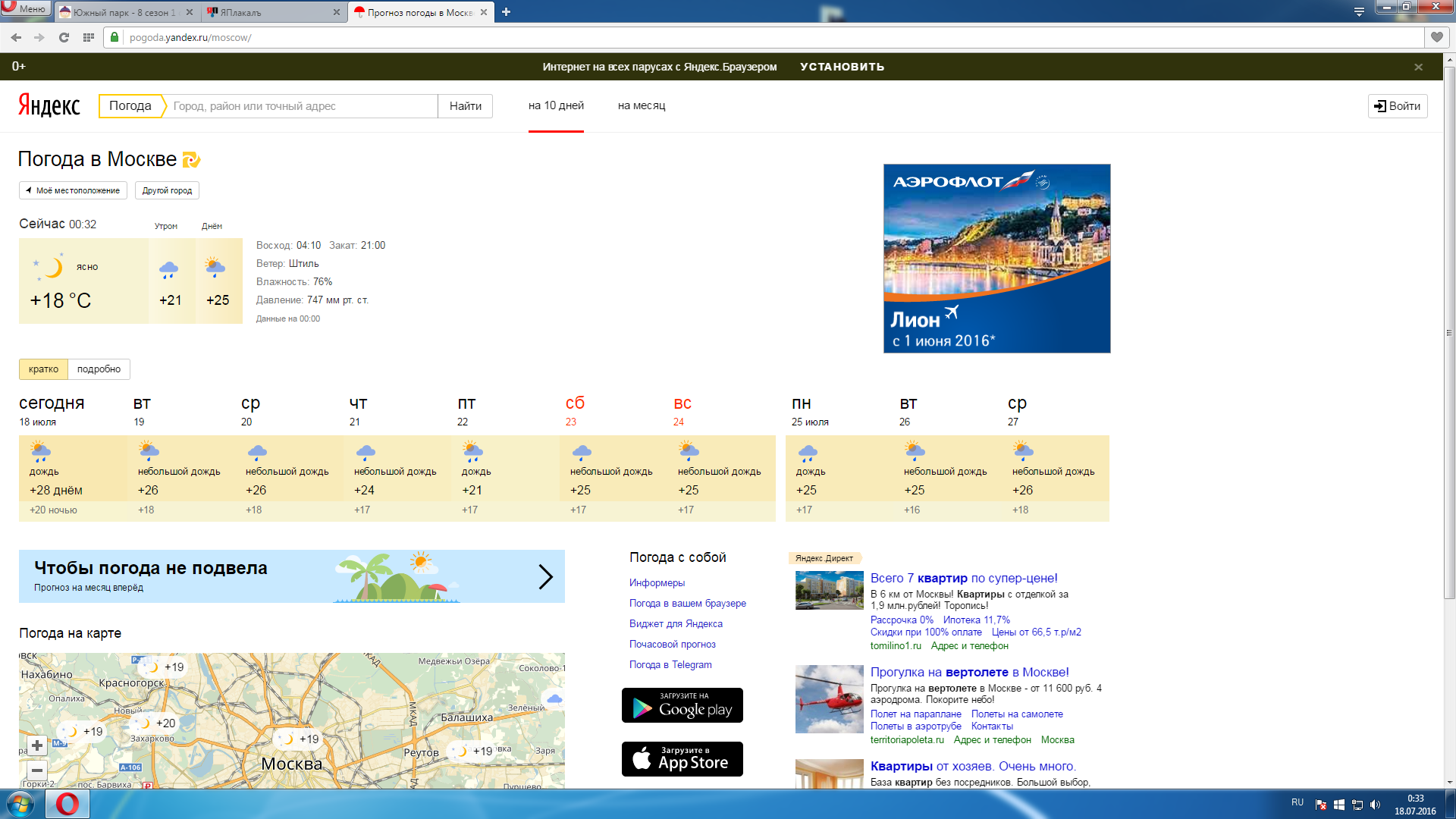1456x819 pixels.
Task: Click the weather icon for сб 23
Action: coord(582,452)
